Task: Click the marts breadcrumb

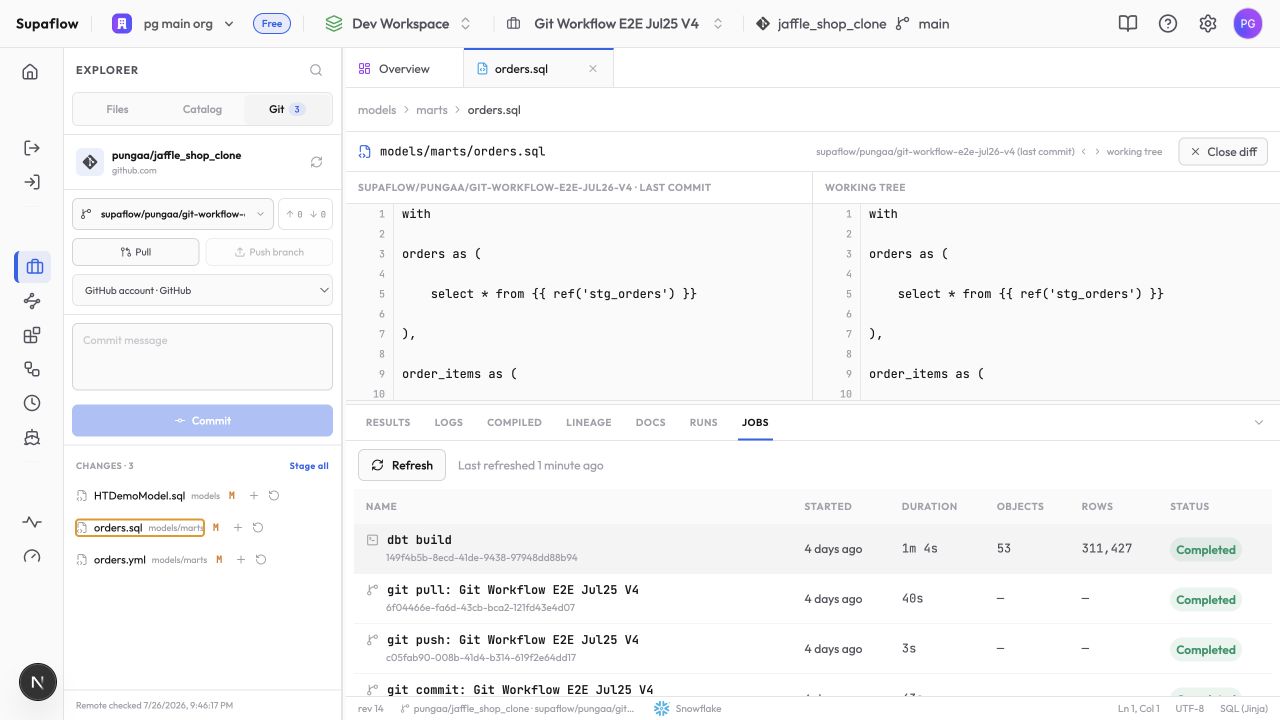Action: click(432, 110)
